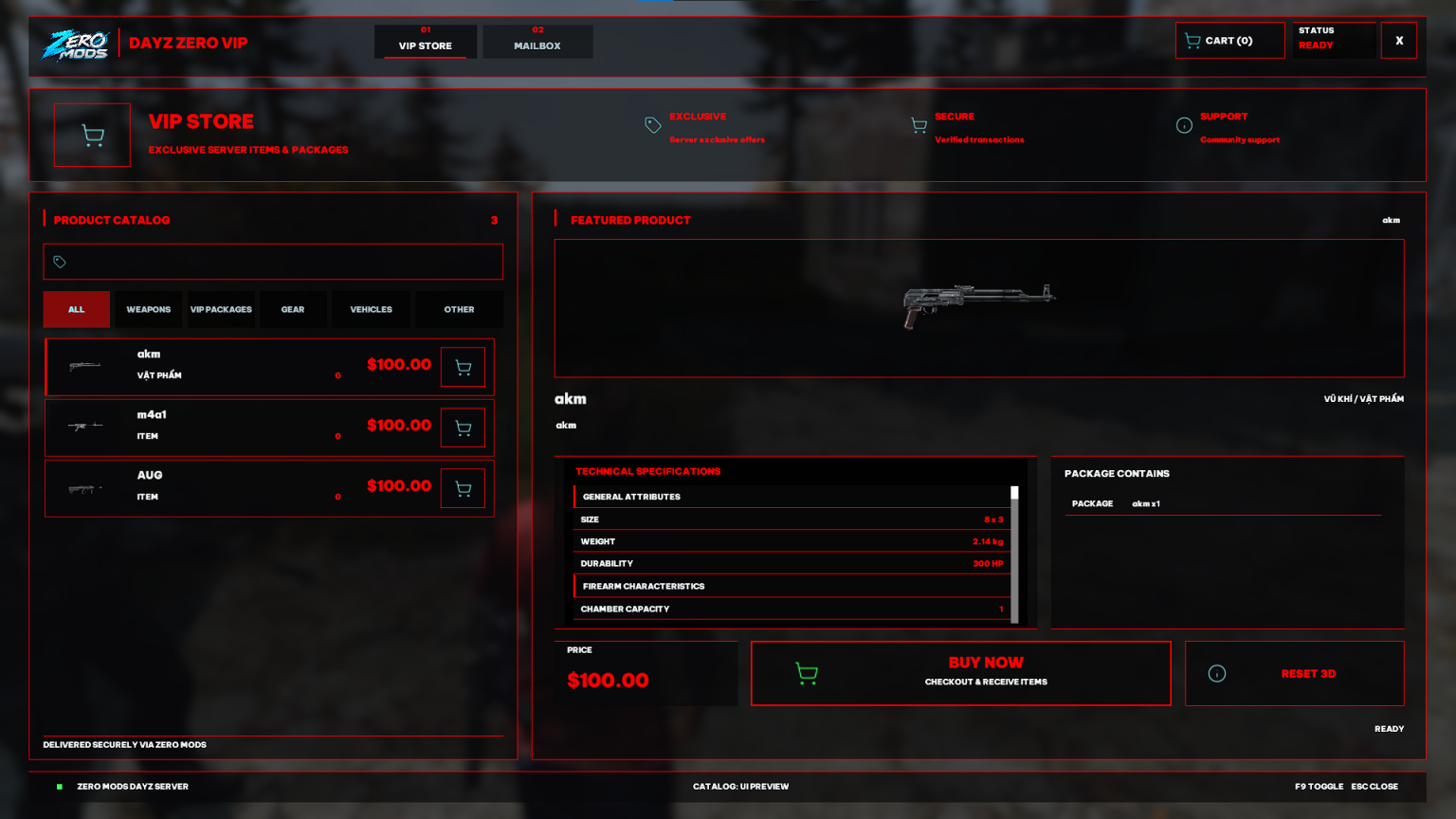The width and height of the screenshot is (1456, 819).
Task: Click the Secure cart icon
Action: click(919, 125)
